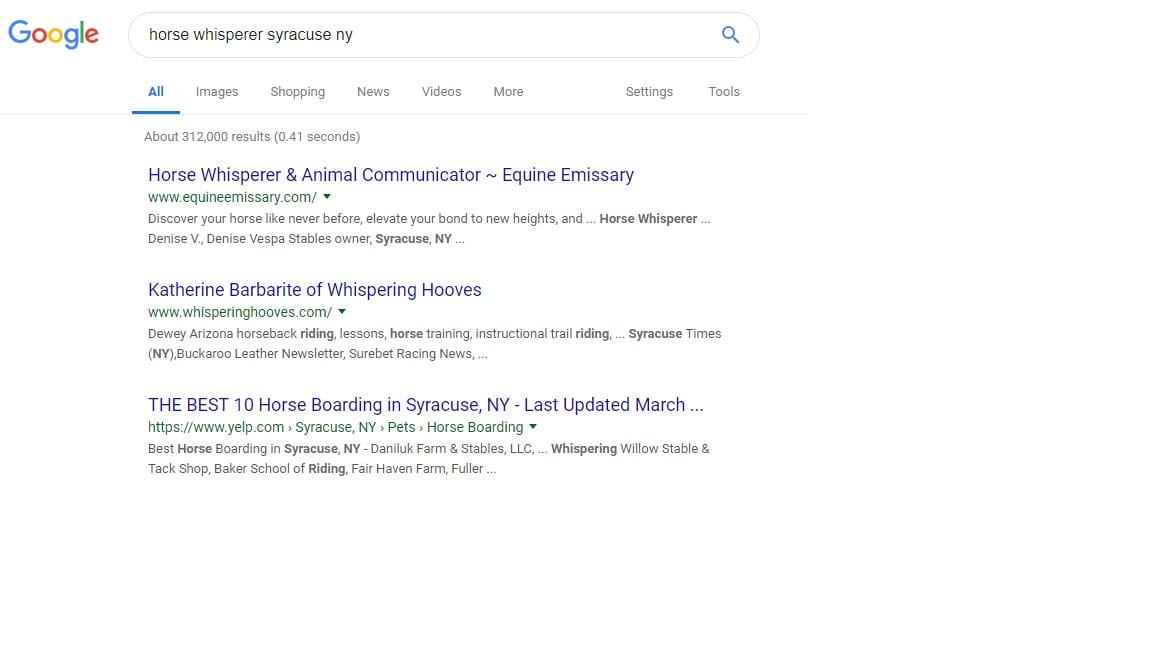
Task: Open the Videos tab
Action: coord(442,92)
